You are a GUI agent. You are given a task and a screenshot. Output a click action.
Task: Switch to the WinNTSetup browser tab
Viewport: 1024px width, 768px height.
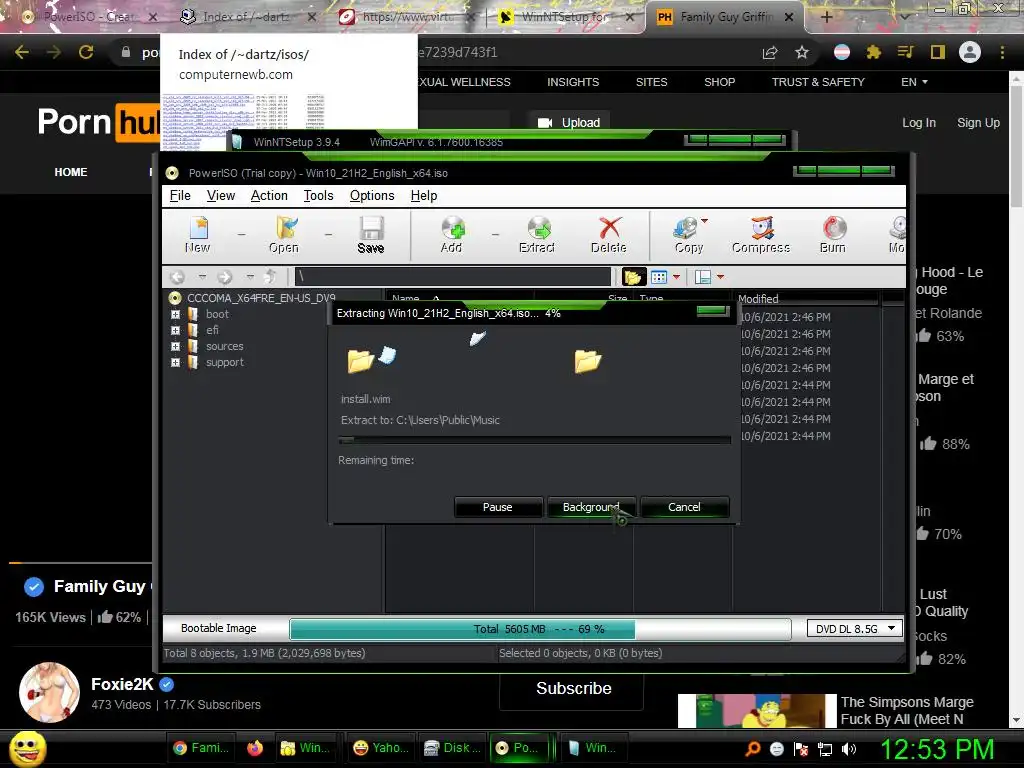point(564,17)
